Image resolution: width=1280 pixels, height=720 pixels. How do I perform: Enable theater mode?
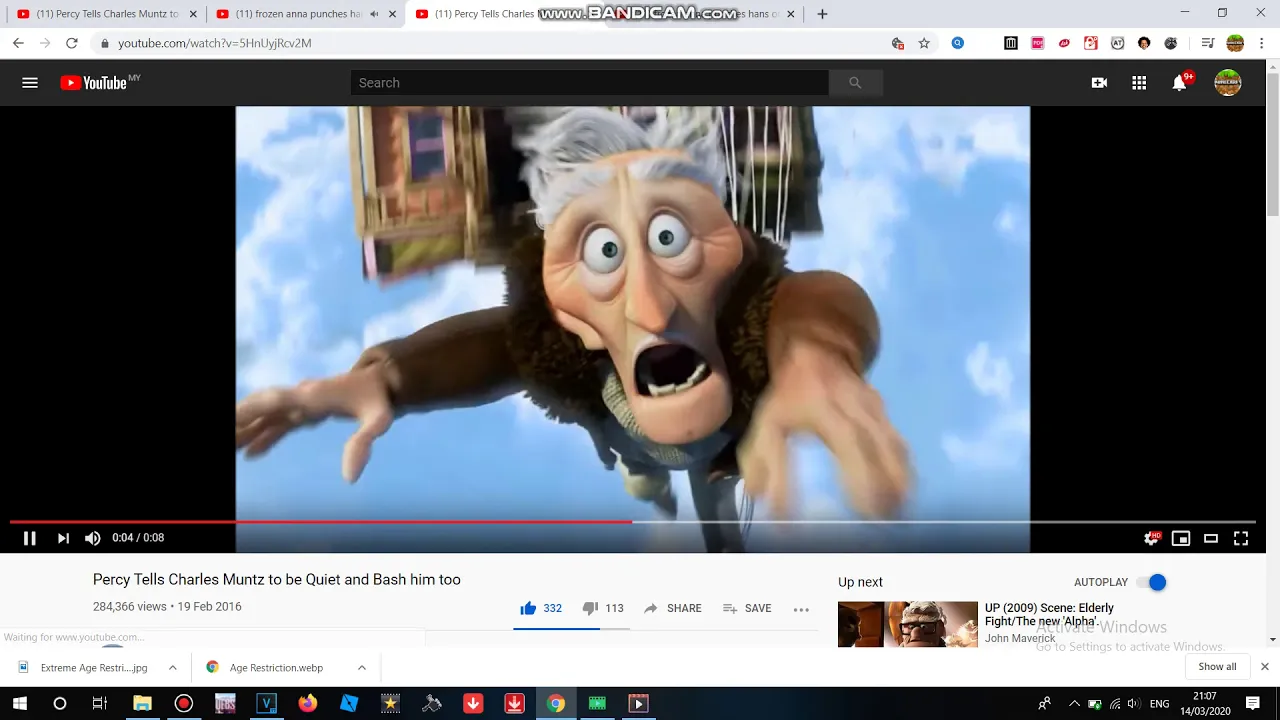[1211, 538]
